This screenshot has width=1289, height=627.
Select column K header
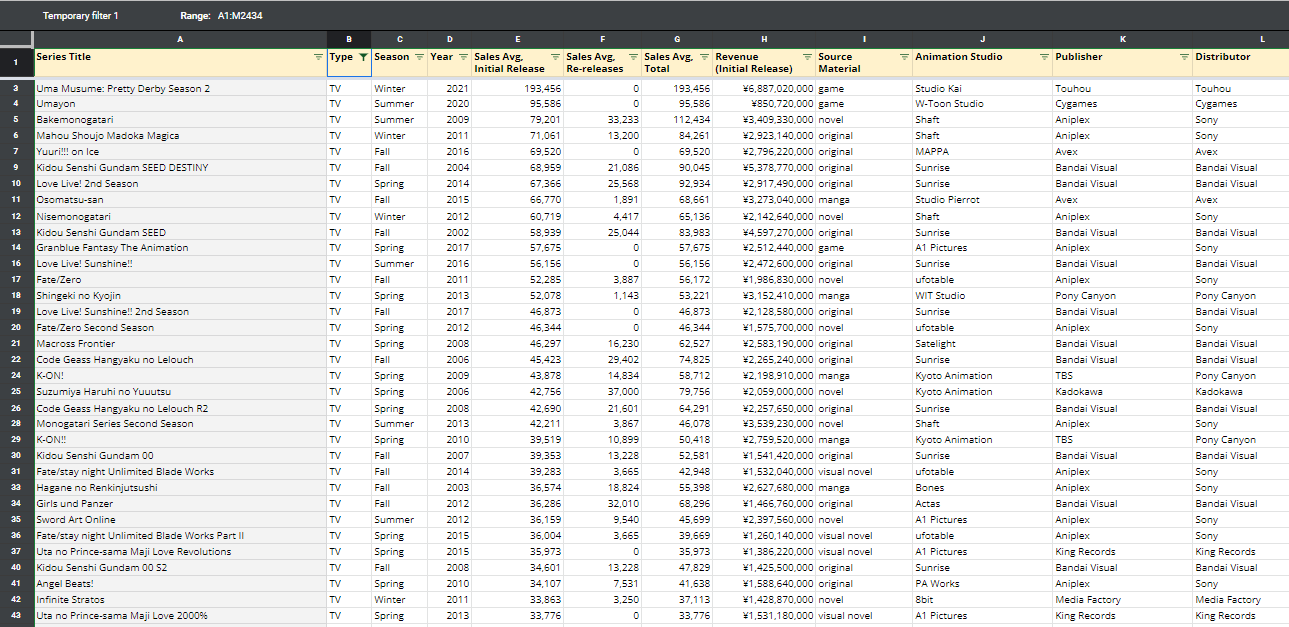pyautogui.click(x=1122, y=39)
